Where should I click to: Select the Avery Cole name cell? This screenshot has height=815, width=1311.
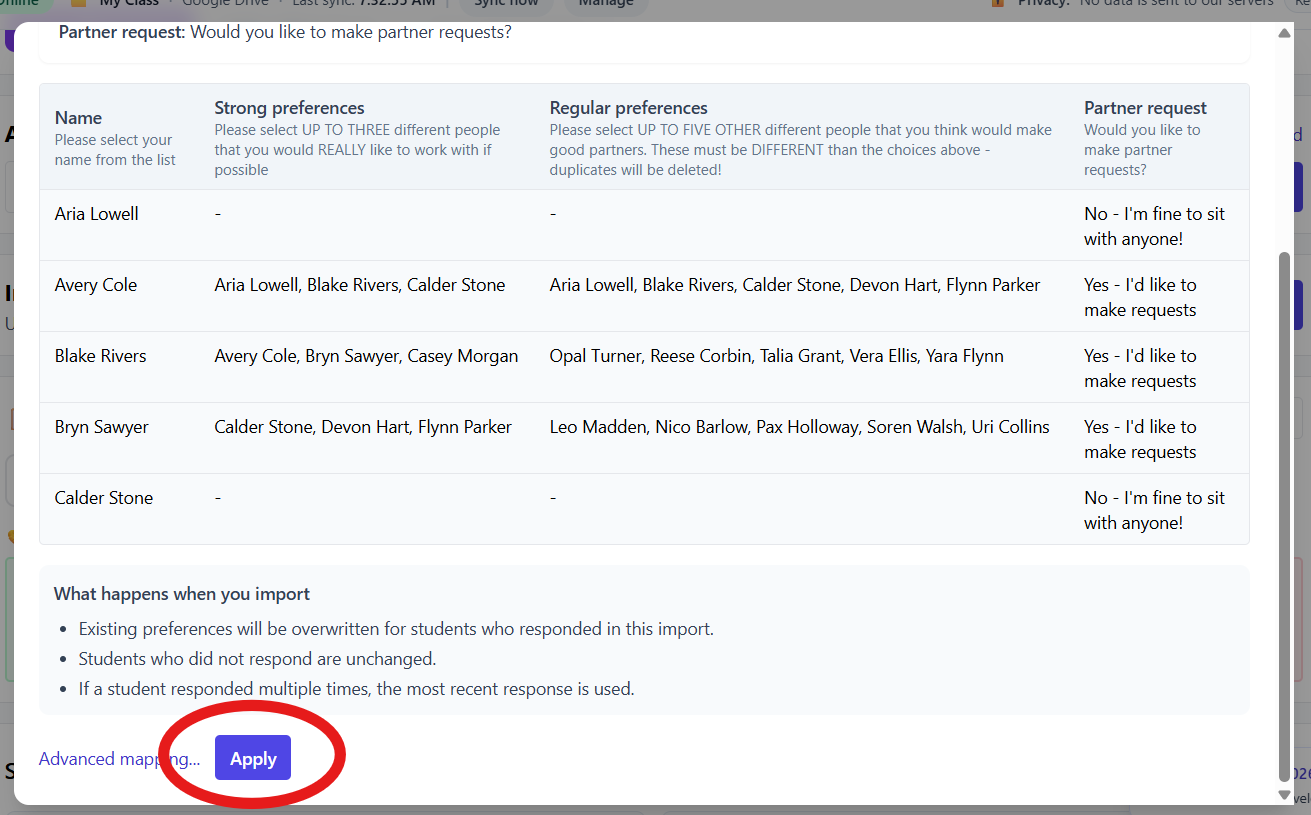[96, 285]
